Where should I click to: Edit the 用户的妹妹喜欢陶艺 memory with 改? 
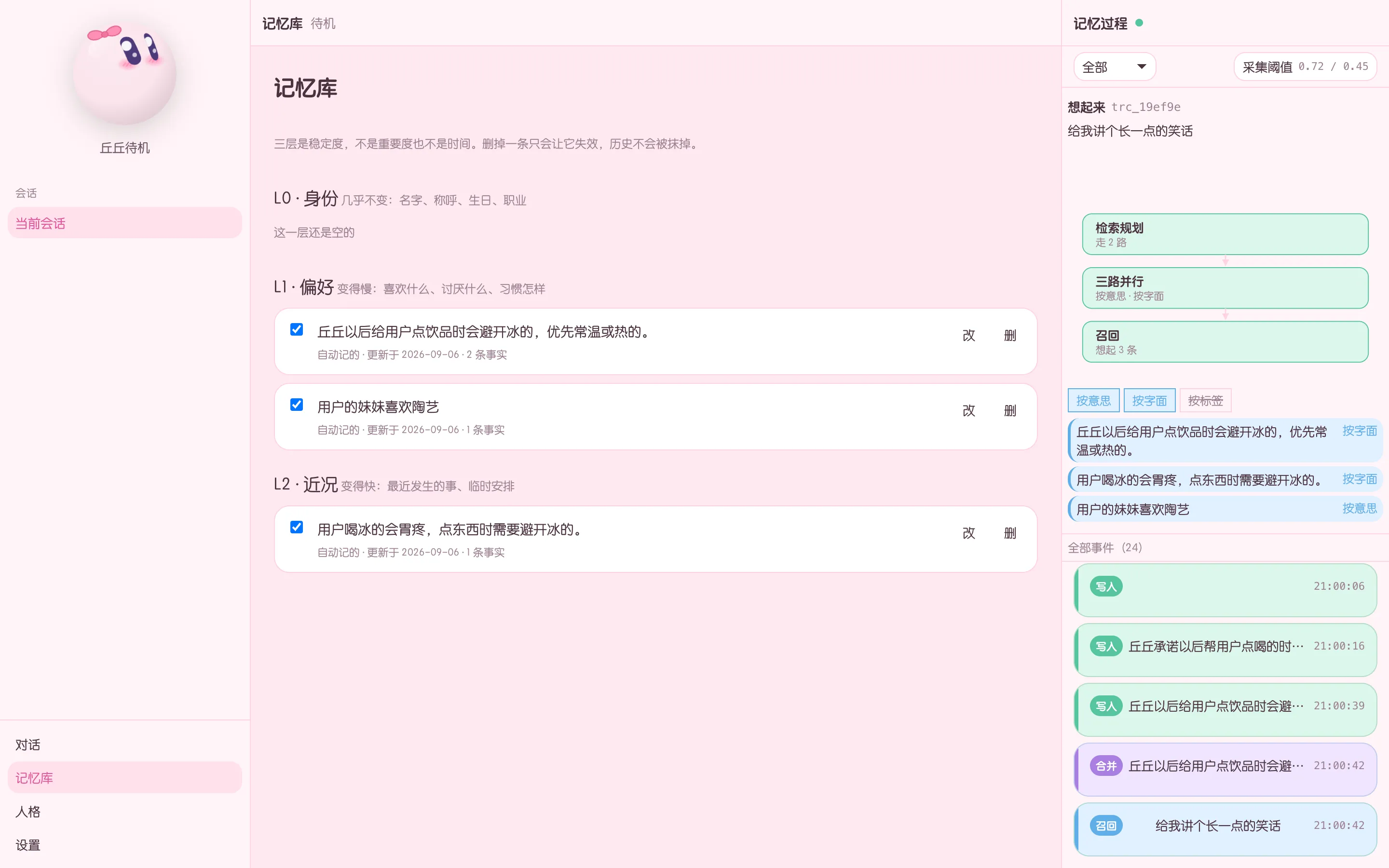(969, 410)
